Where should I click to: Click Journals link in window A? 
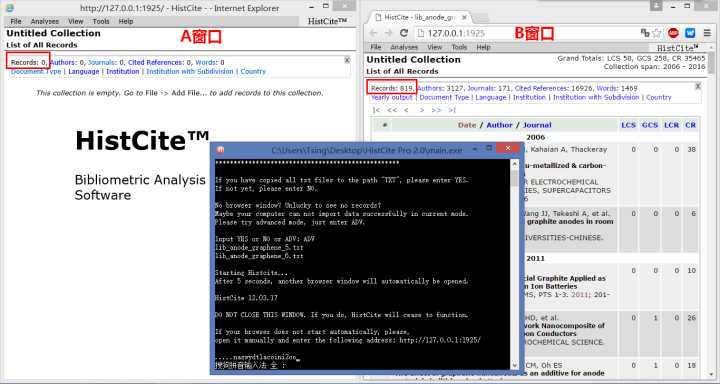coord(103,62)
